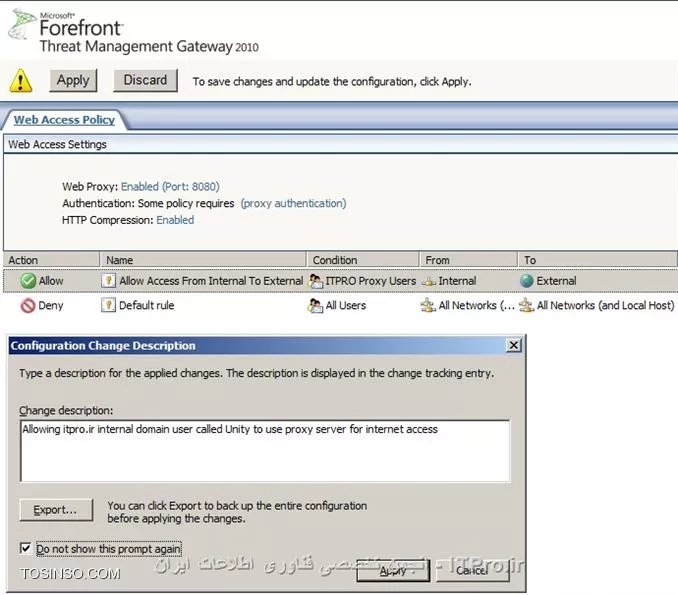
Task: Click the Forefront logo icon
Action: click(22, 24)
